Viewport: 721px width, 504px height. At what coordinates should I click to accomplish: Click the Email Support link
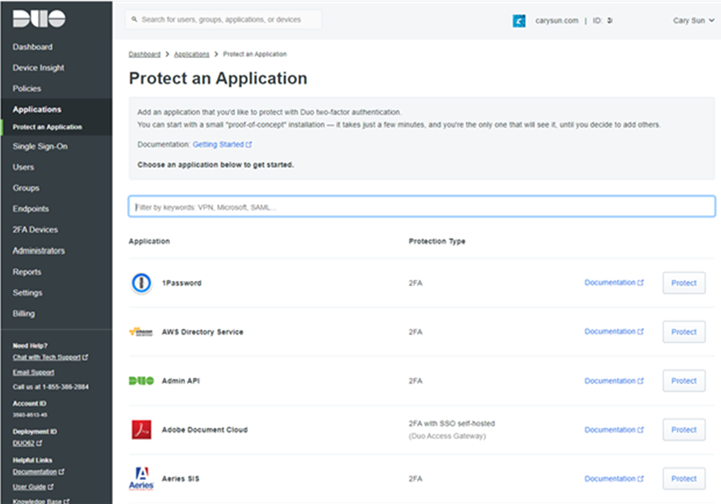[x=33, y=372]
